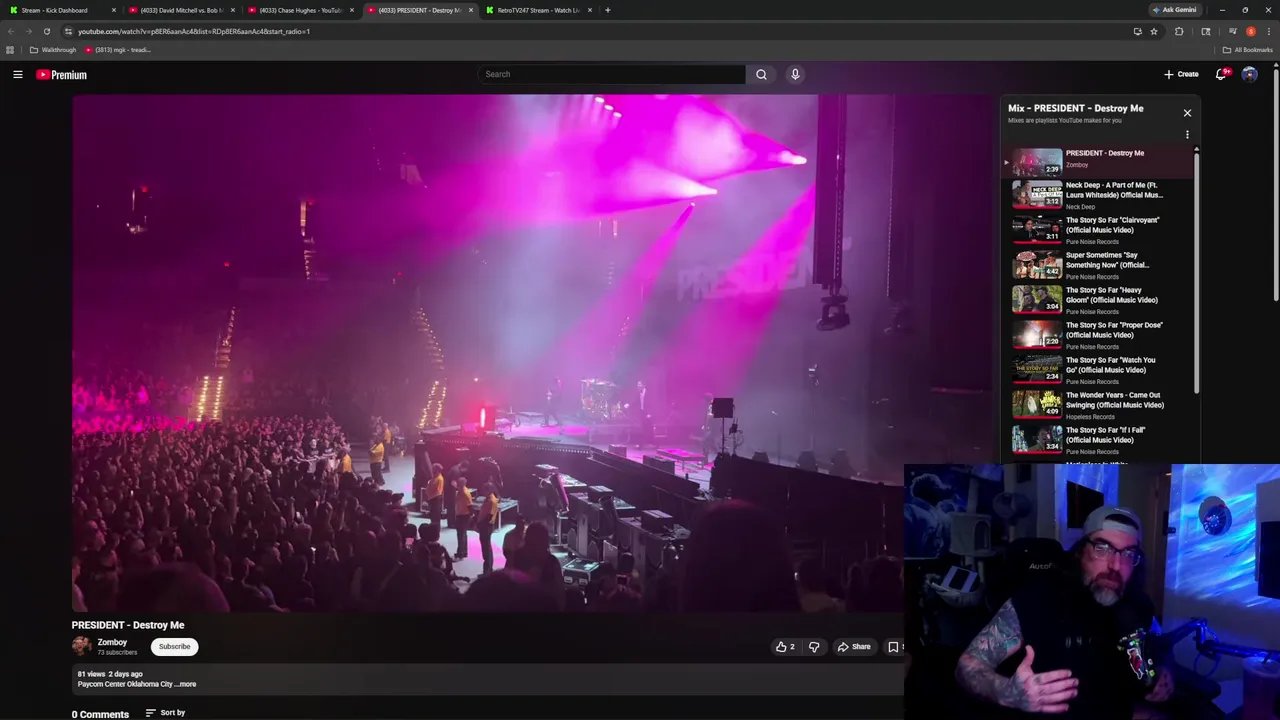
Task: Activate voice search microphone
Action: point(795,74)
